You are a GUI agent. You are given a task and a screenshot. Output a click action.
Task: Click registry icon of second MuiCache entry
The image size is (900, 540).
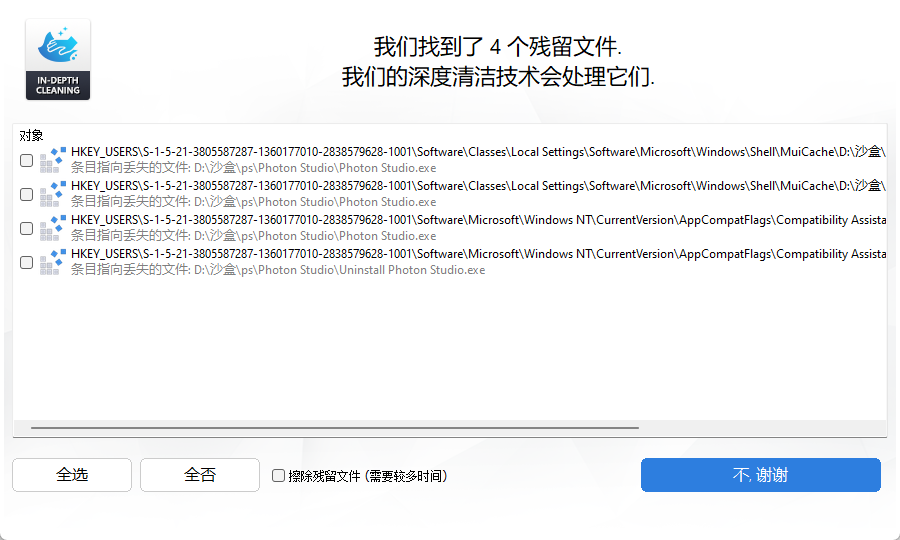pos(53,194)
